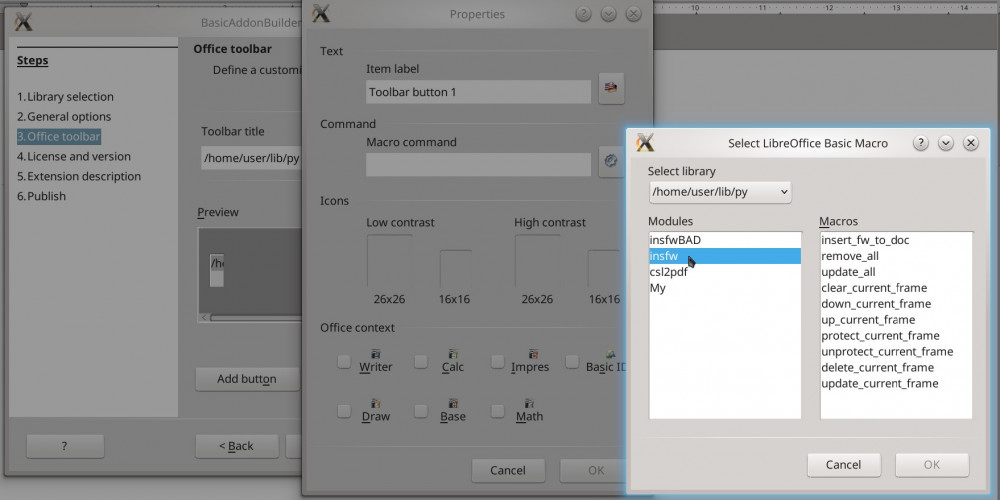Open macro selector icon beside Macro command
Image resolution: width=1000 pixels, height=500 pixels.
pos(611,161)
